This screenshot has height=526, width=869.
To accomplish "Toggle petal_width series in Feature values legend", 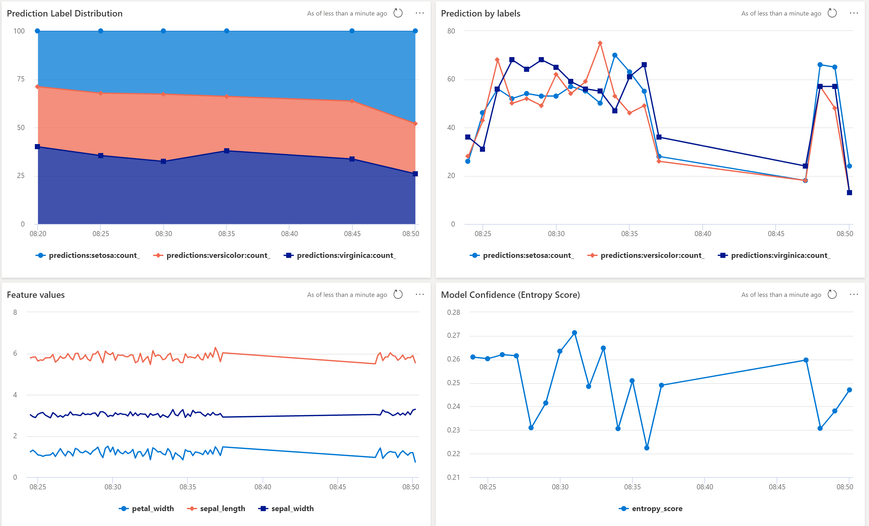I will tap(147, 509).
